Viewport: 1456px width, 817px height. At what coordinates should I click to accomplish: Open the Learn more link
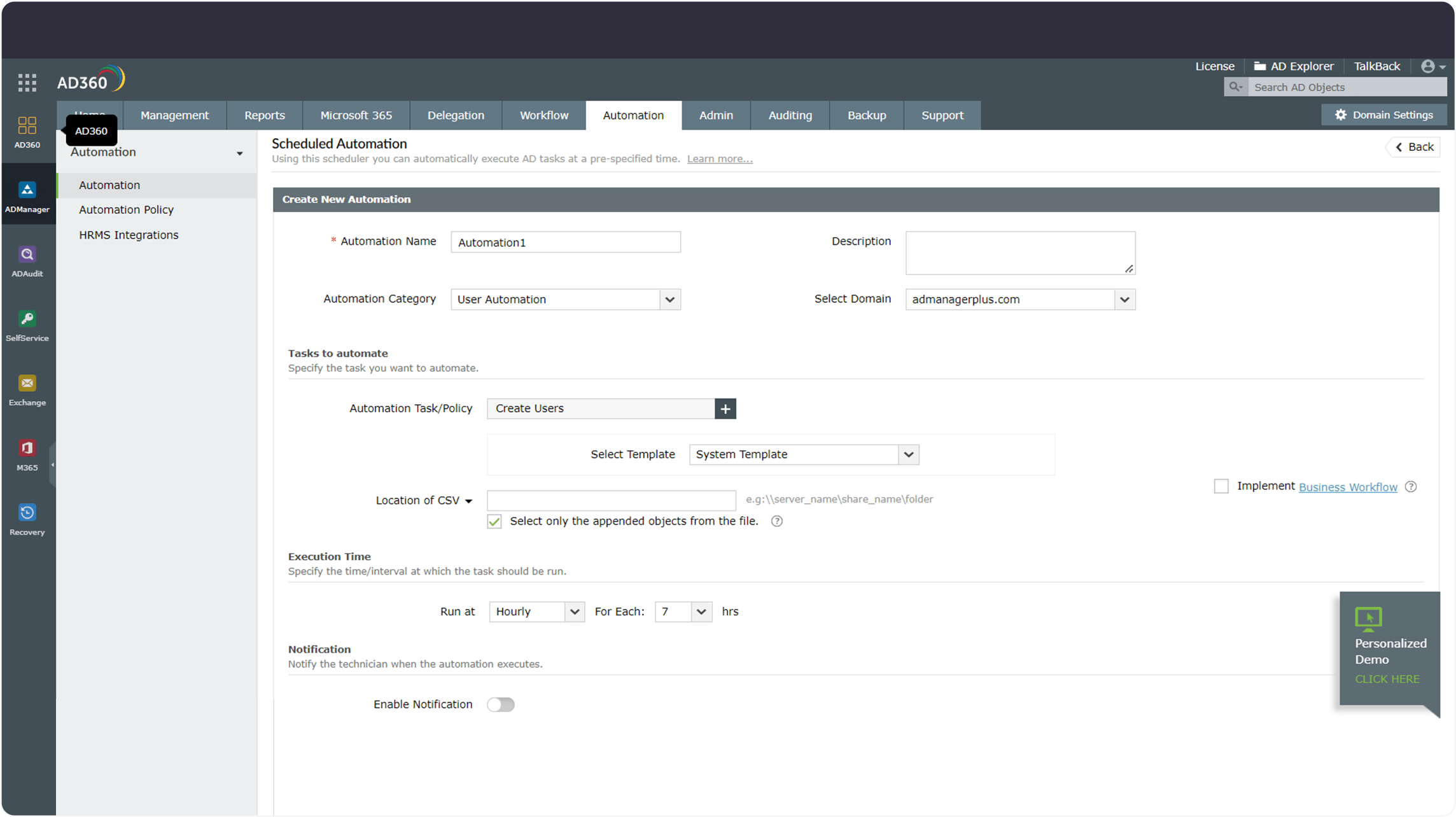tap(719, 158)
